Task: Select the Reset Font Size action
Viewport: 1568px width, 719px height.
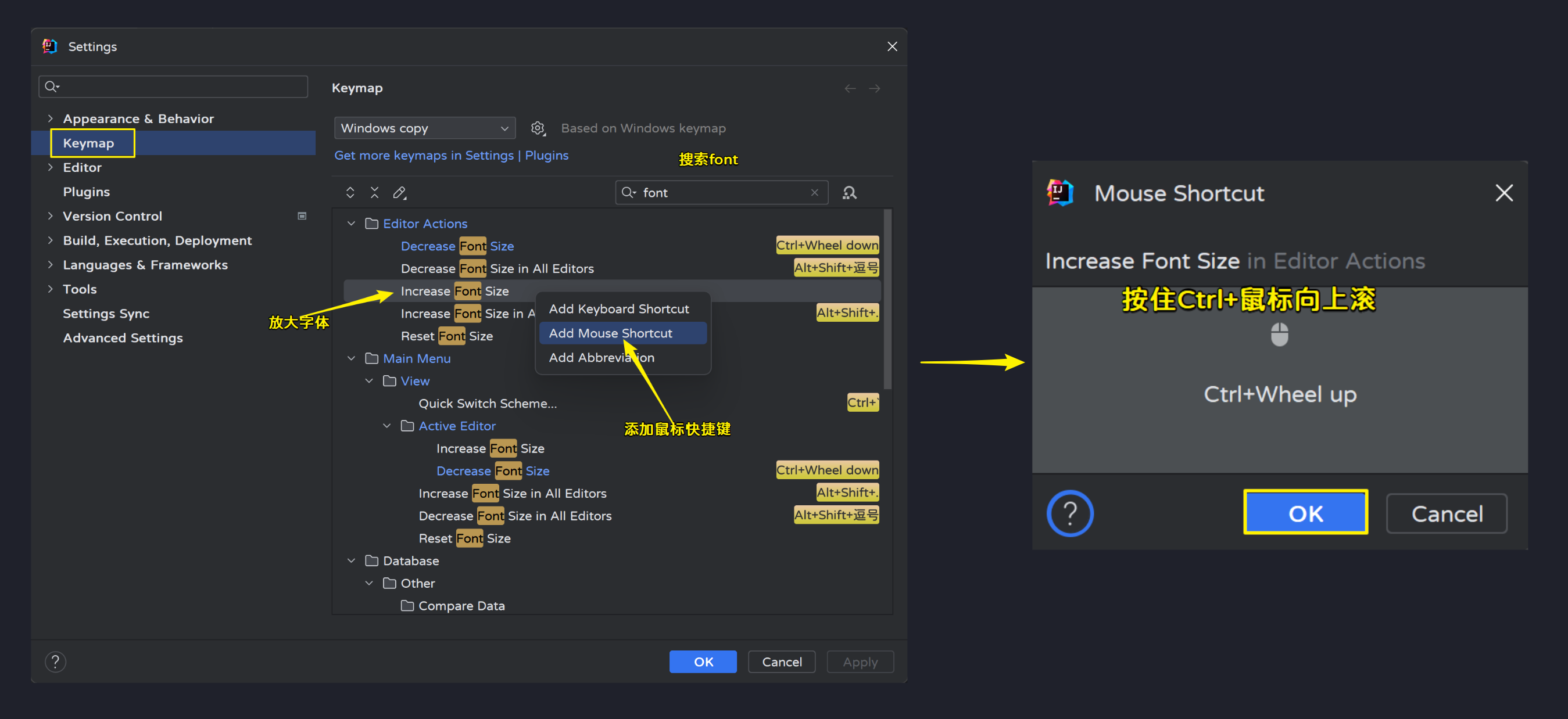Action: (446, 335)
